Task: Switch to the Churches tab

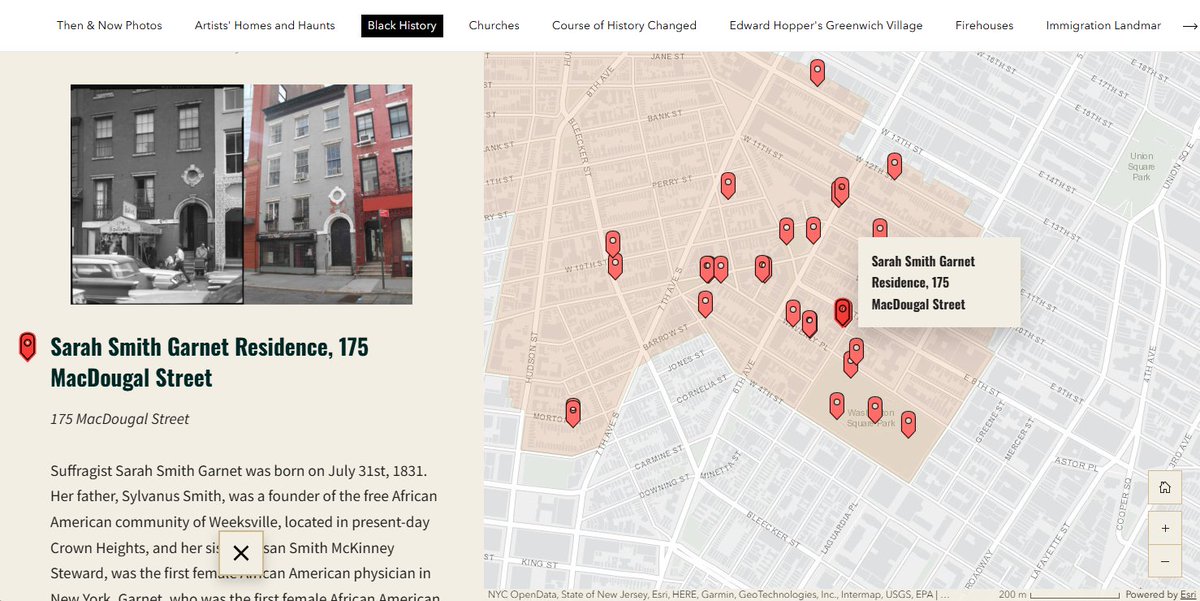Action: click(x=494, y=25)
